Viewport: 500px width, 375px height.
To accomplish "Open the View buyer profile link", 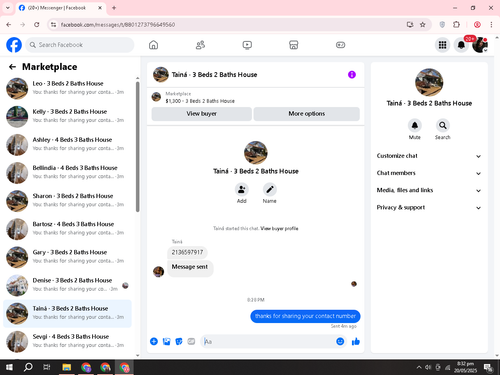I will tap(279, 228).
